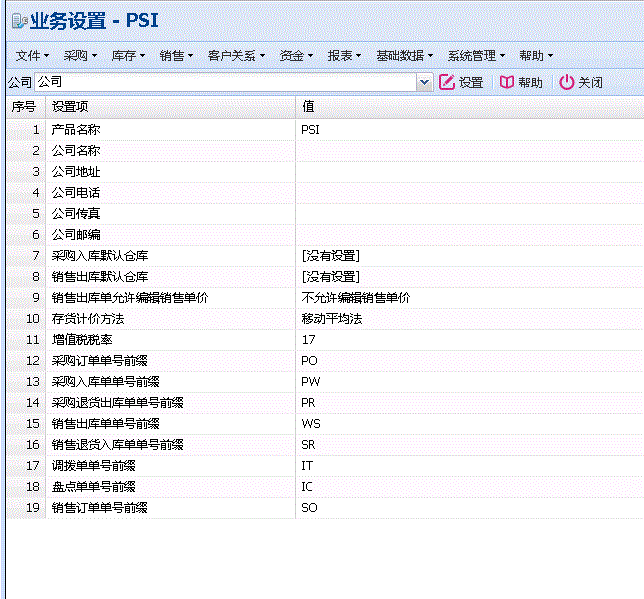
Task: Click the 关闭 power icon
Action: (x=567, y=82)
